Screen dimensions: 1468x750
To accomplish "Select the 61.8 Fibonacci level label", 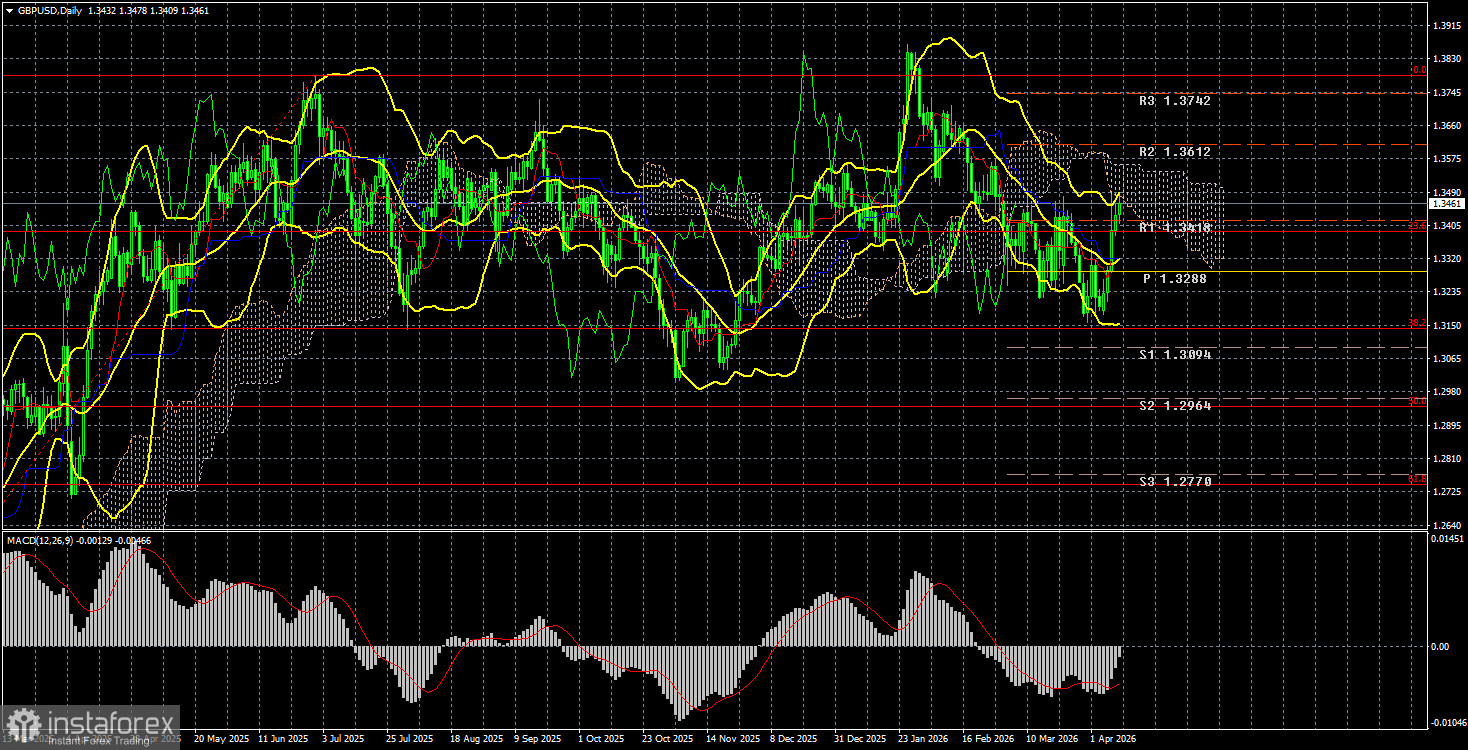I will coord(1416,479).
